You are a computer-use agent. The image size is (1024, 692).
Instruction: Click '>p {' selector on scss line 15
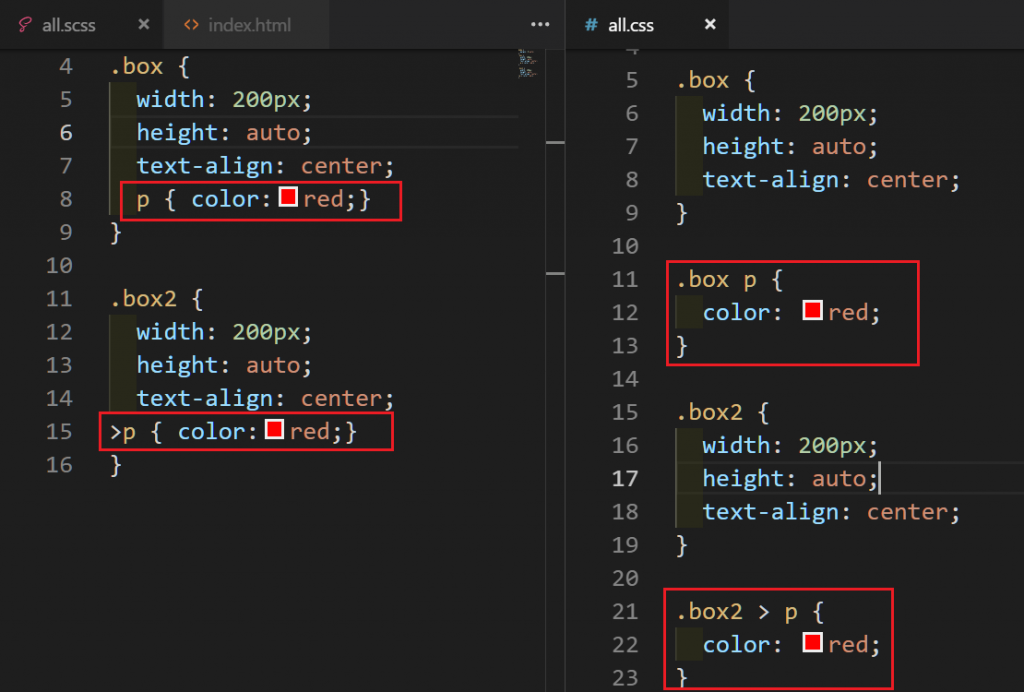point(136,432)
